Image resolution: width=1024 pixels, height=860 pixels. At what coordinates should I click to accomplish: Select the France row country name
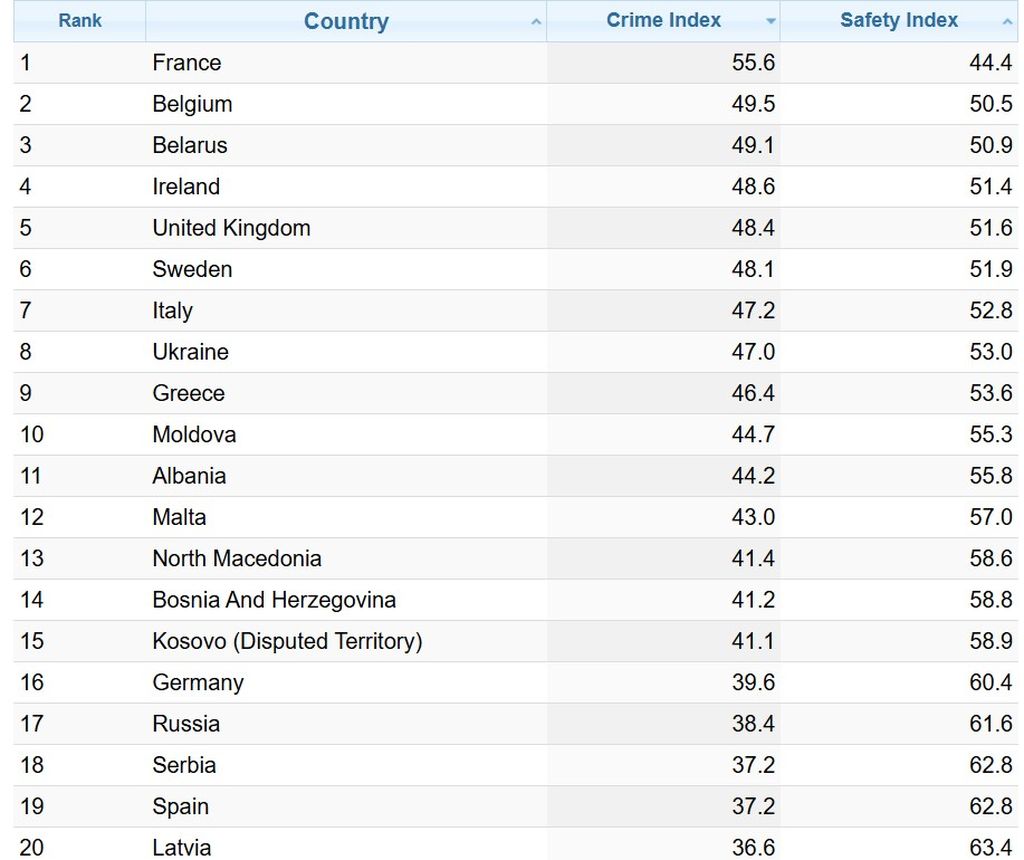(187, 63)
